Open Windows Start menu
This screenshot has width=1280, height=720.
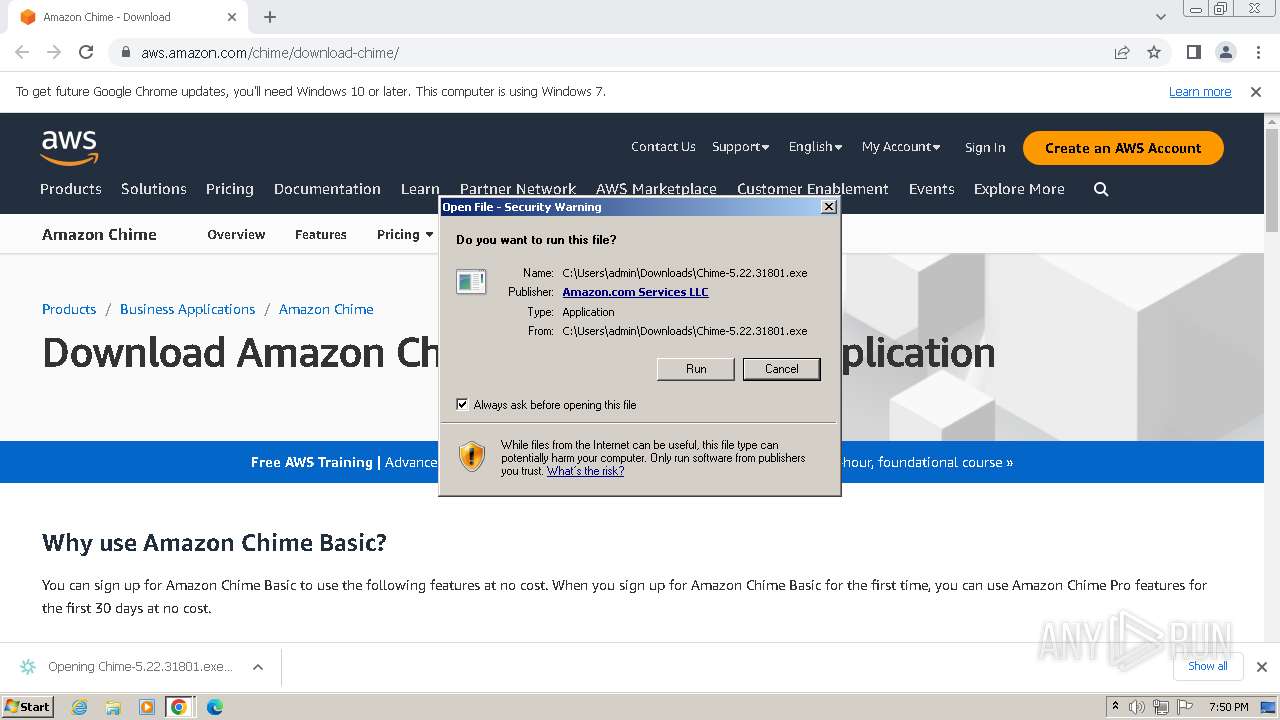tap(28, 706)
